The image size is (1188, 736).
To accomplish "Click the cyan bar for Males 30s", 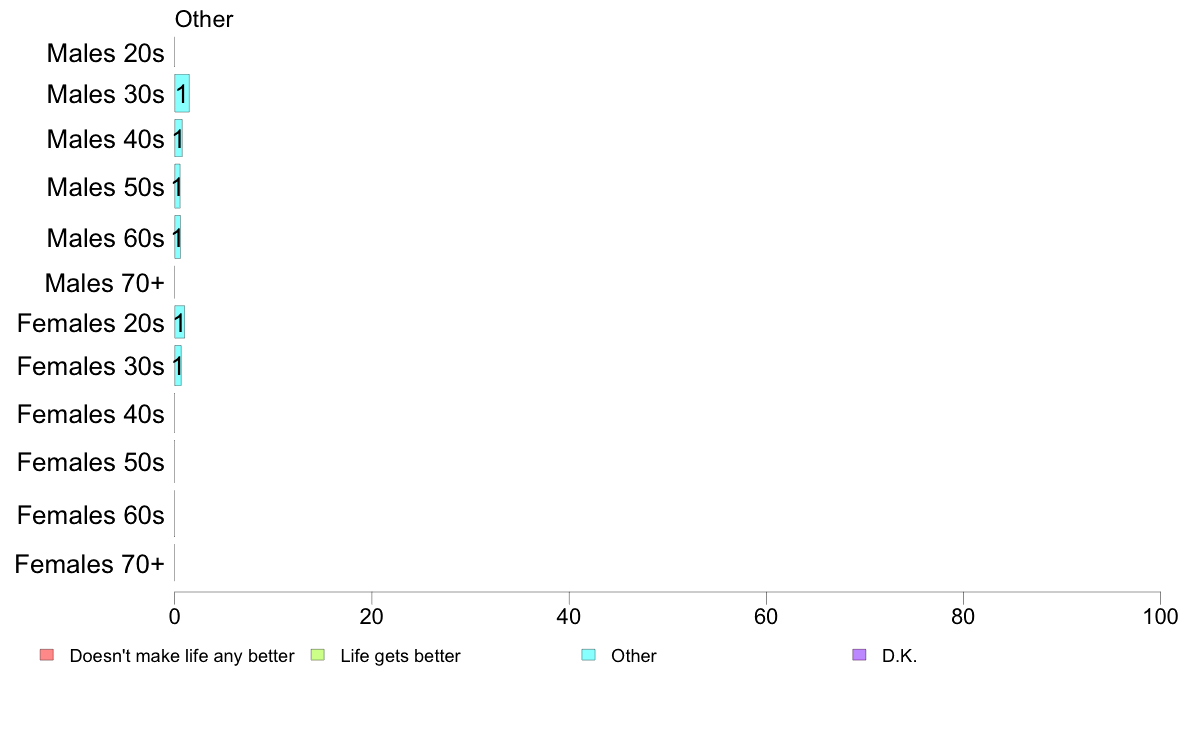I will tap(182, 93).
